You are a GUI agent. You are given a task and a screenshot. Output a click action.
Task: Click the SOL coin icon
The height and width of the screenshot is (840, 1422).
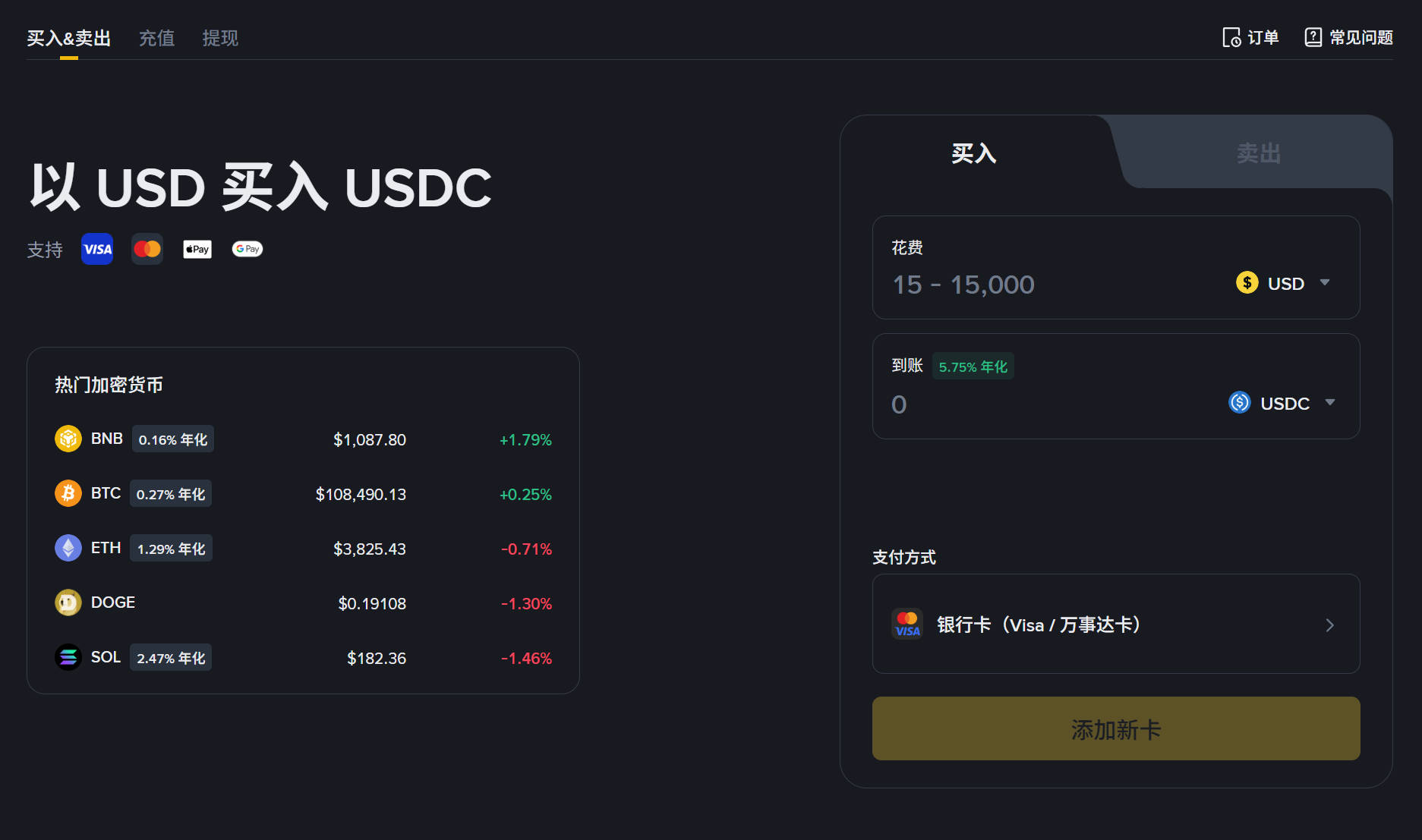pyautogui.click(x=68, y=657)
